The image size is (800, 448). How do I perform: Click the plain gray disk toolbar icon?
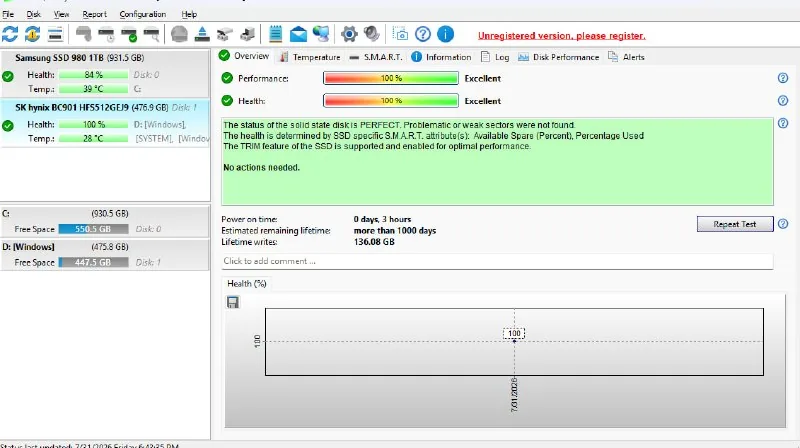[x=83, y=34]
